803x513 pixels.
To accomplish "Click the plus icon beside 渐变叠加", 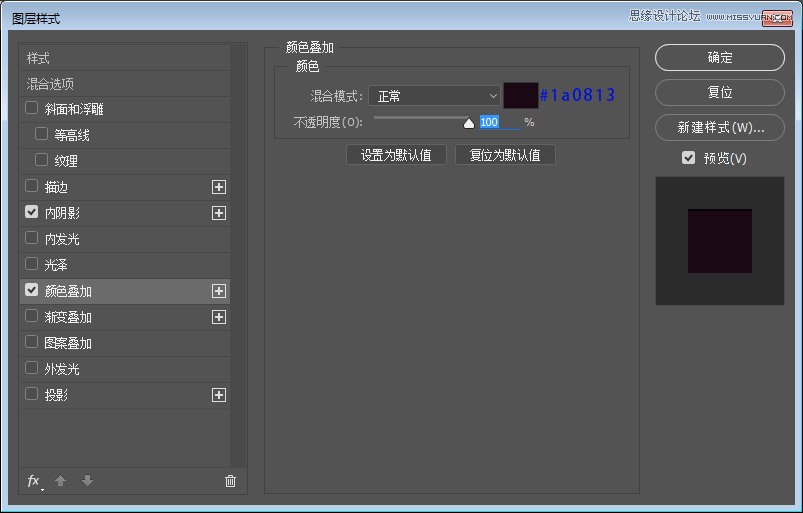I will [x=219, y=317].
